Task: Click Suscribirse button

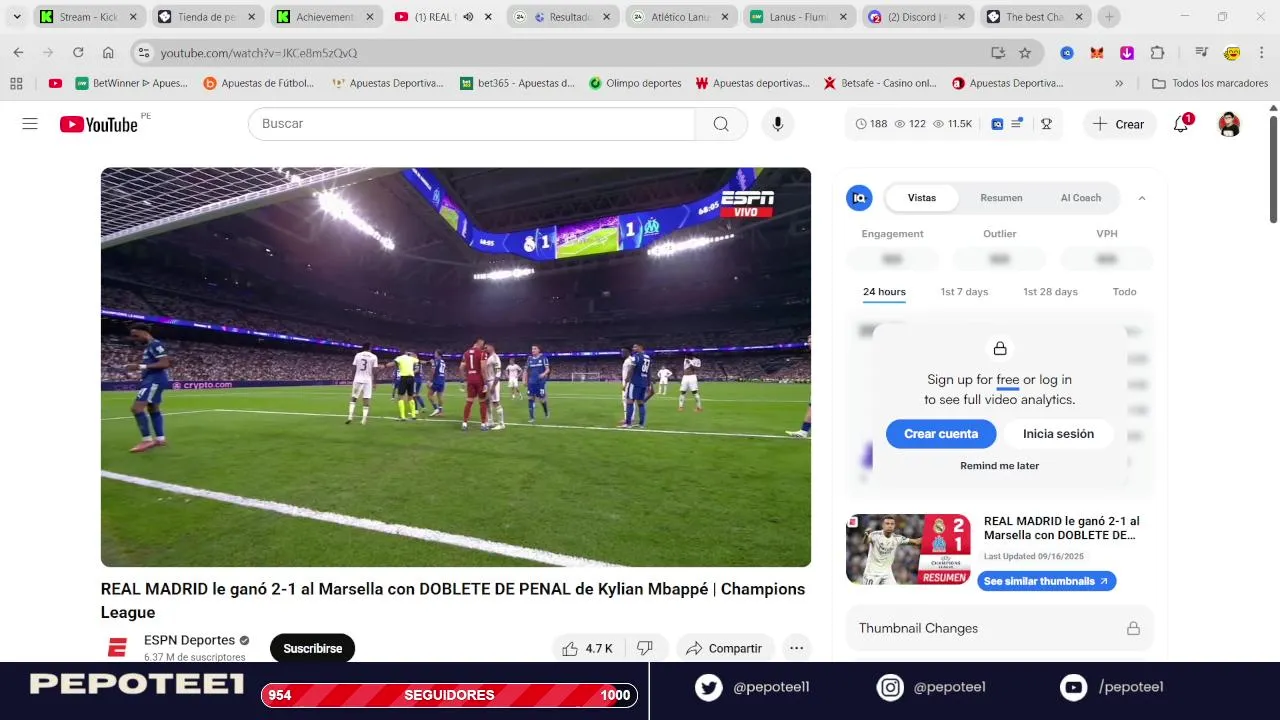Action: pyautogui.click(x=312, y=648)
